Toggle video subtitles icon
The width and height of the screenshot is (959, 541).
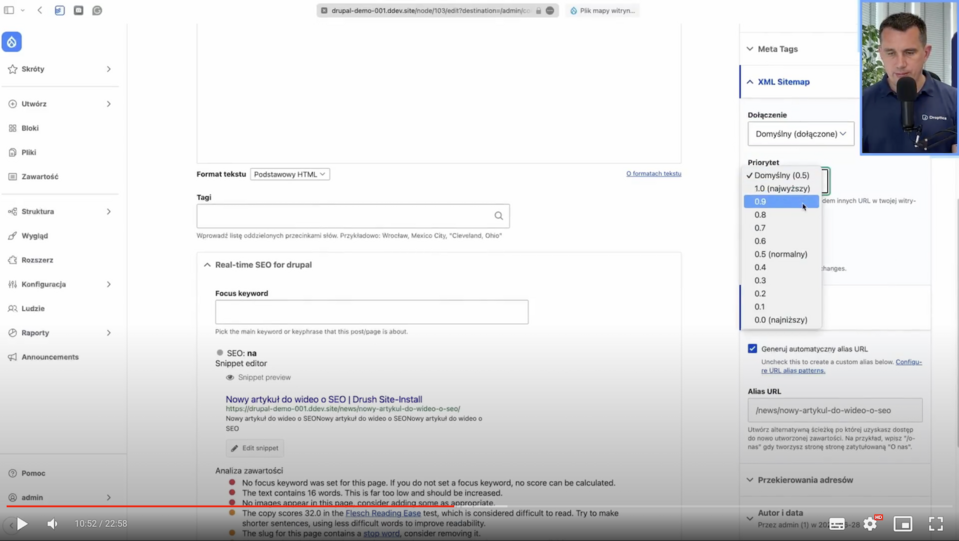coord(837,524)
